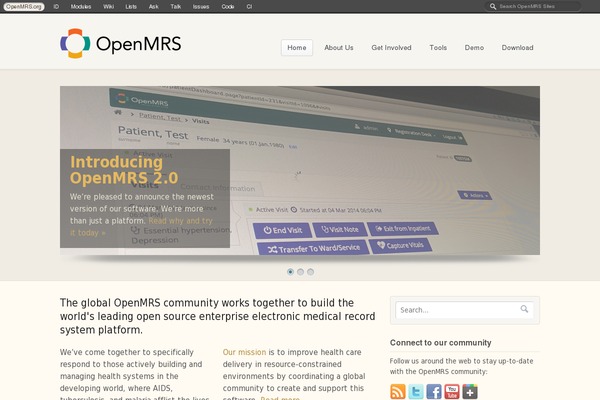Open the Facebook social icon
The image size is (600, 400).
pyautogui.click(x=434, y=391)
